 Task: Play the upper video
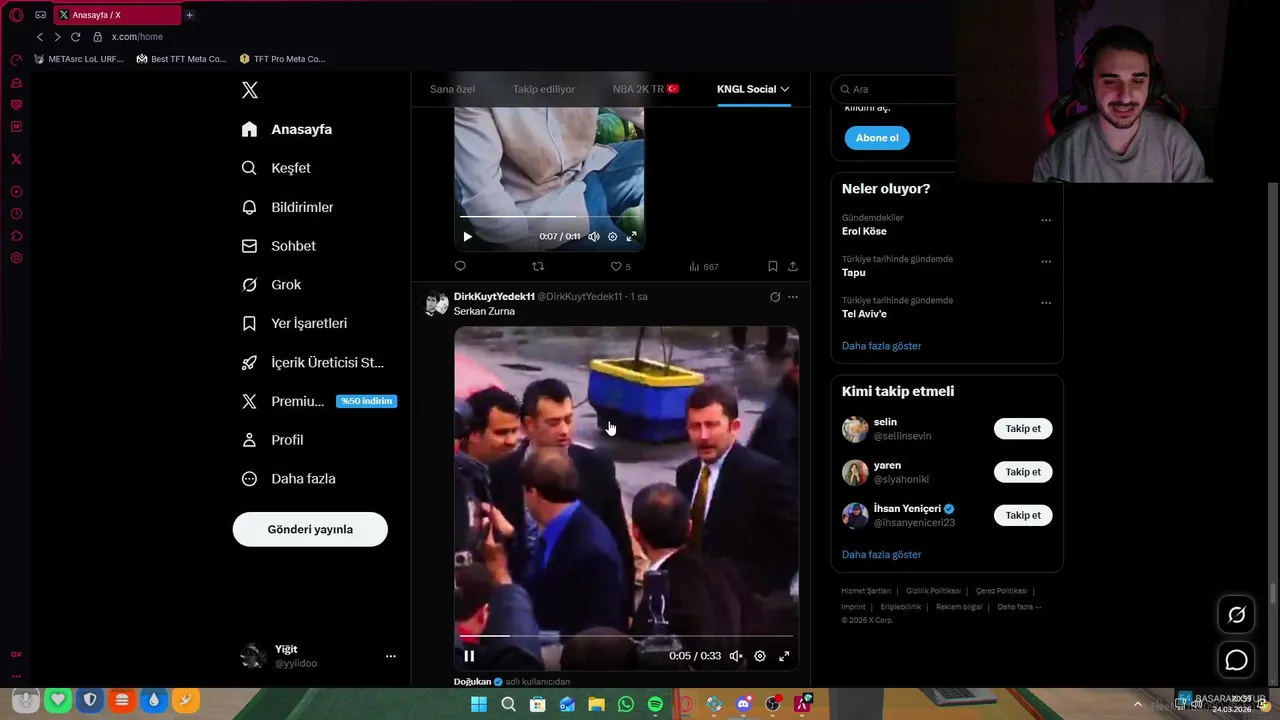tap(467, 237)
